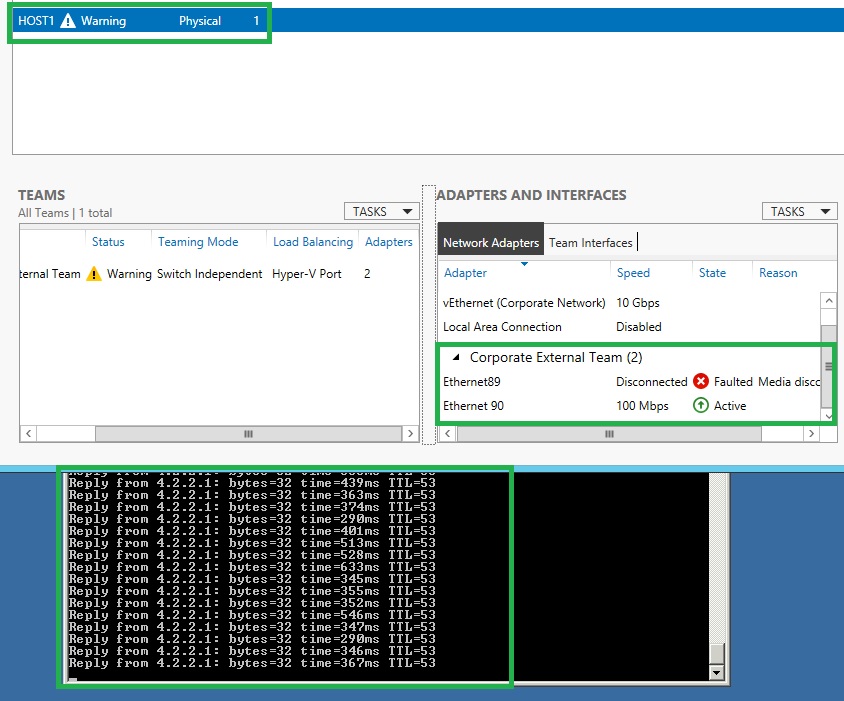Viewport: 844px width, 701px height.
Task: Sort teams by Adapters column
Action: (x=389, y=242)
